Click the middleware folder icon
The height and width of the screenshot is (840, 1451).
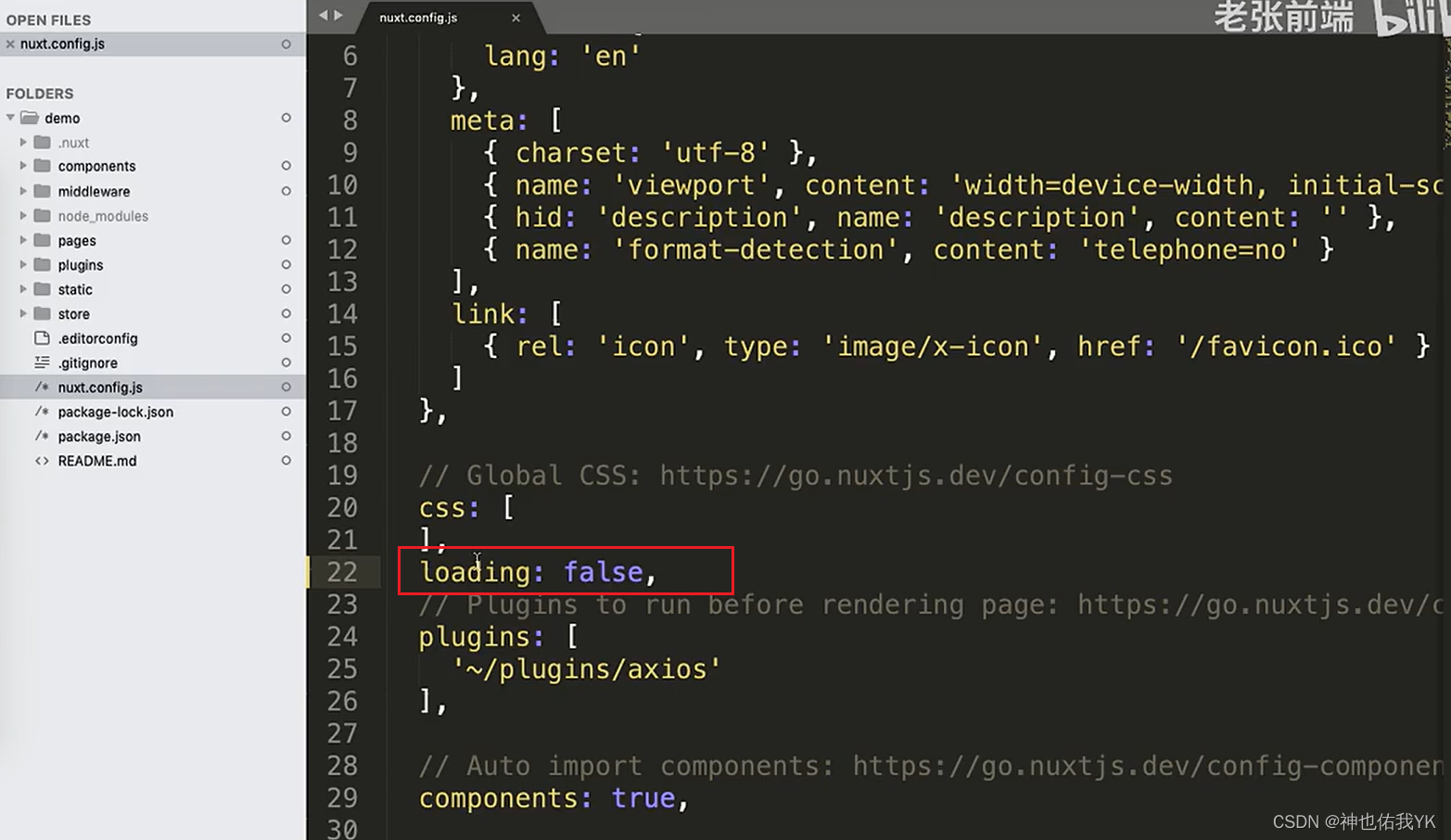click(42, 191)
